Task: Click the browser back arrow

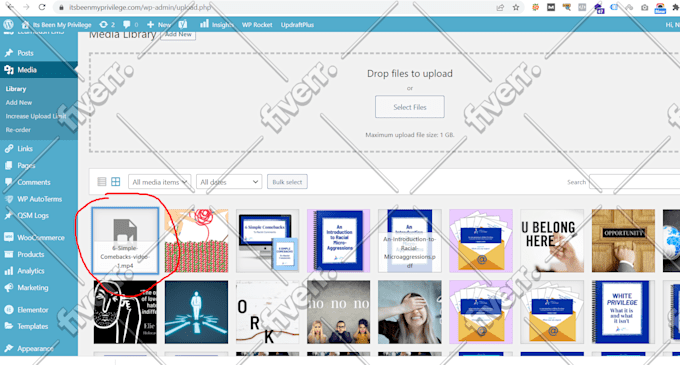Action: click(x=10, y=7)
